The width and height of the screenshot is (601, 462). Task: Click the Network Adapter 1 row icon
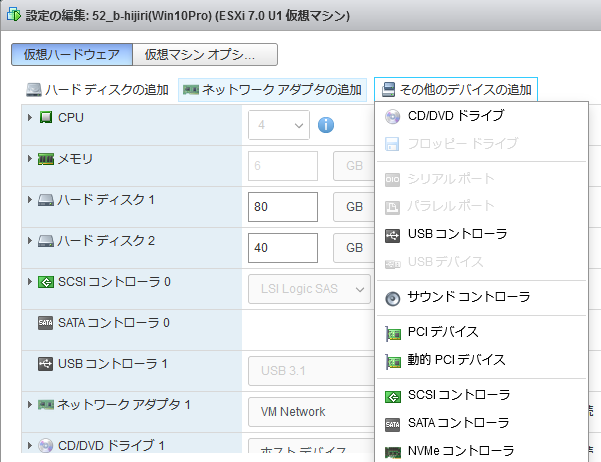46,404
